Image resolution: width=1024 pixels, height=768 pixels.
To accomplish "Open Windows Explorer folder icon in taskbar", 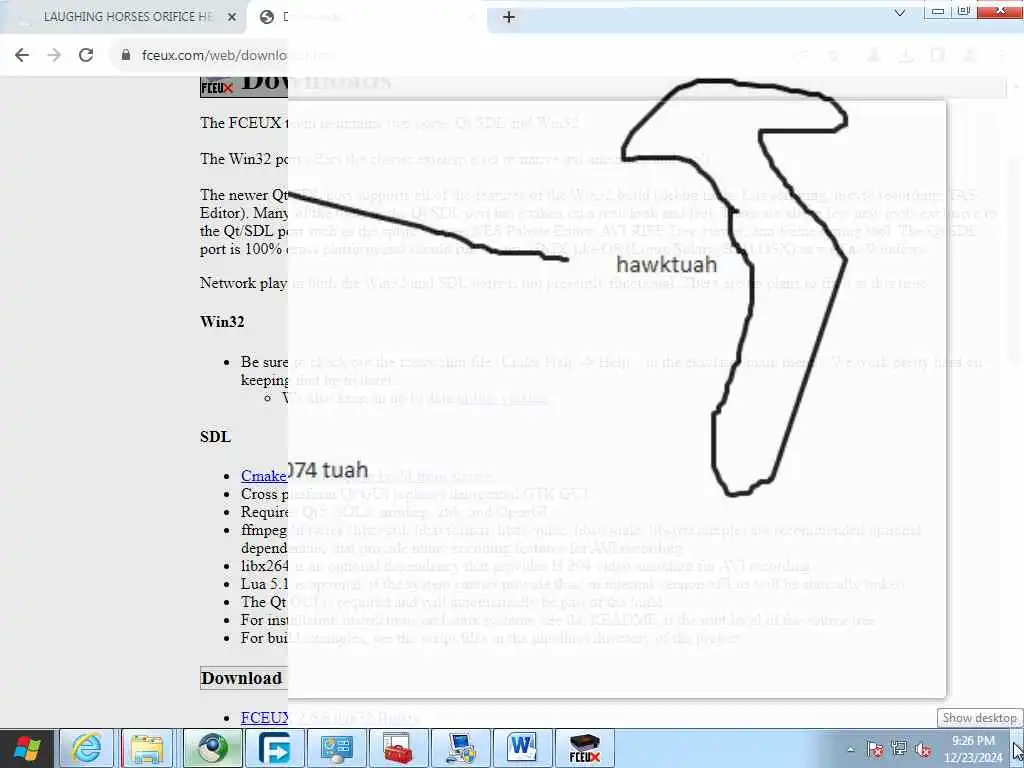I will 147,748.
